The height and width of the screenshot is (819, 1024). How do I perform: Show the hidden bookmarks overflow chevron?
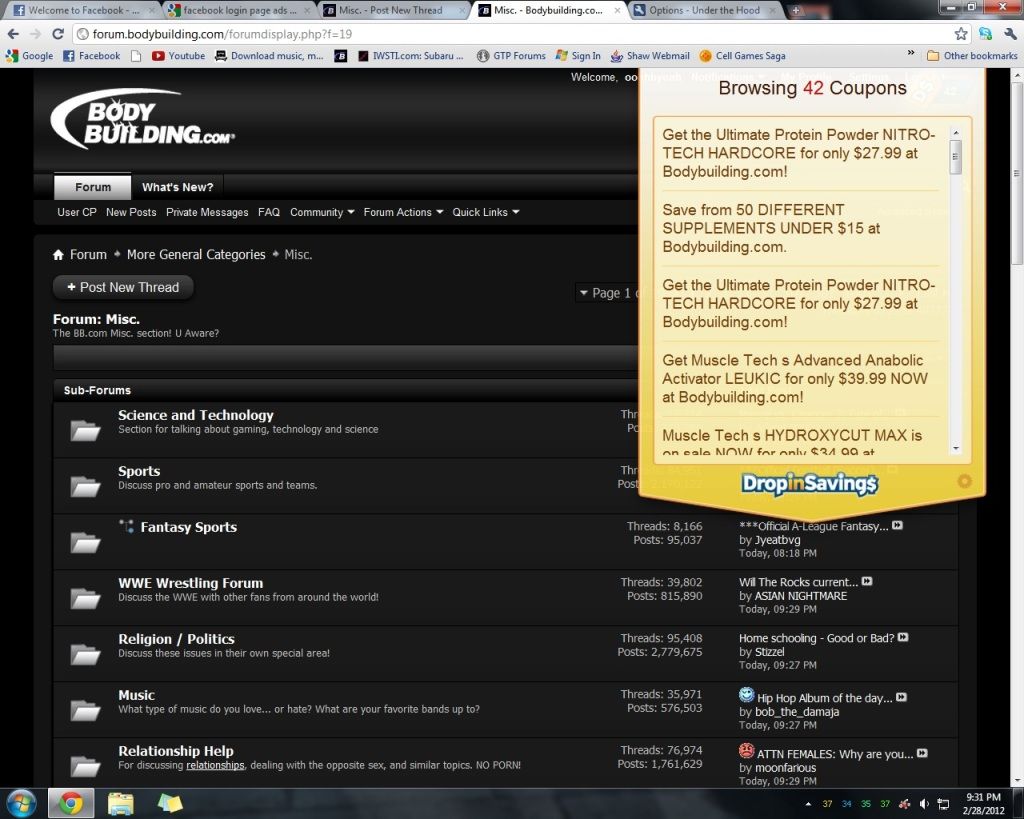(910, 54)
